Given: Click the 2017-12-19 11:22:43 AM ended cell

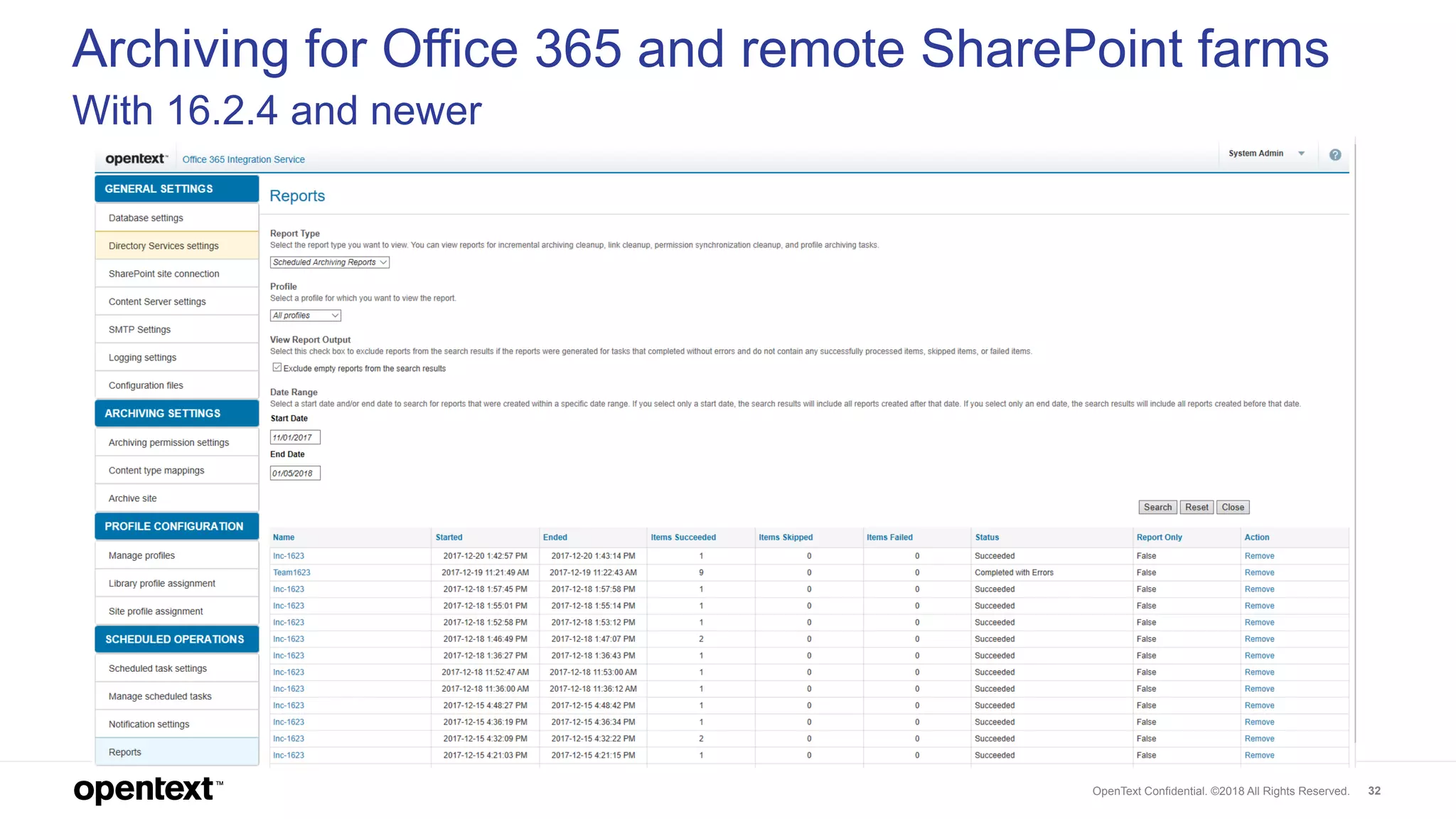Looking at the screenshot, I should click(593, 572).
